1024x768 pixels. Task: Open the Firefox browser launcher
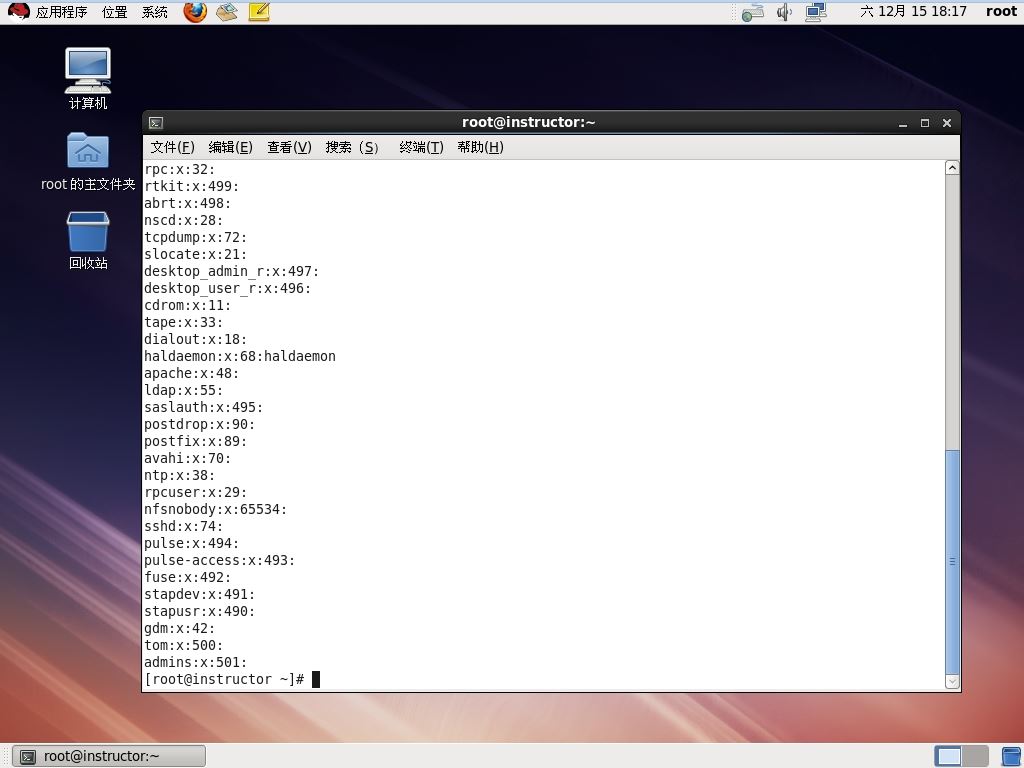click(x=195, y=12)
